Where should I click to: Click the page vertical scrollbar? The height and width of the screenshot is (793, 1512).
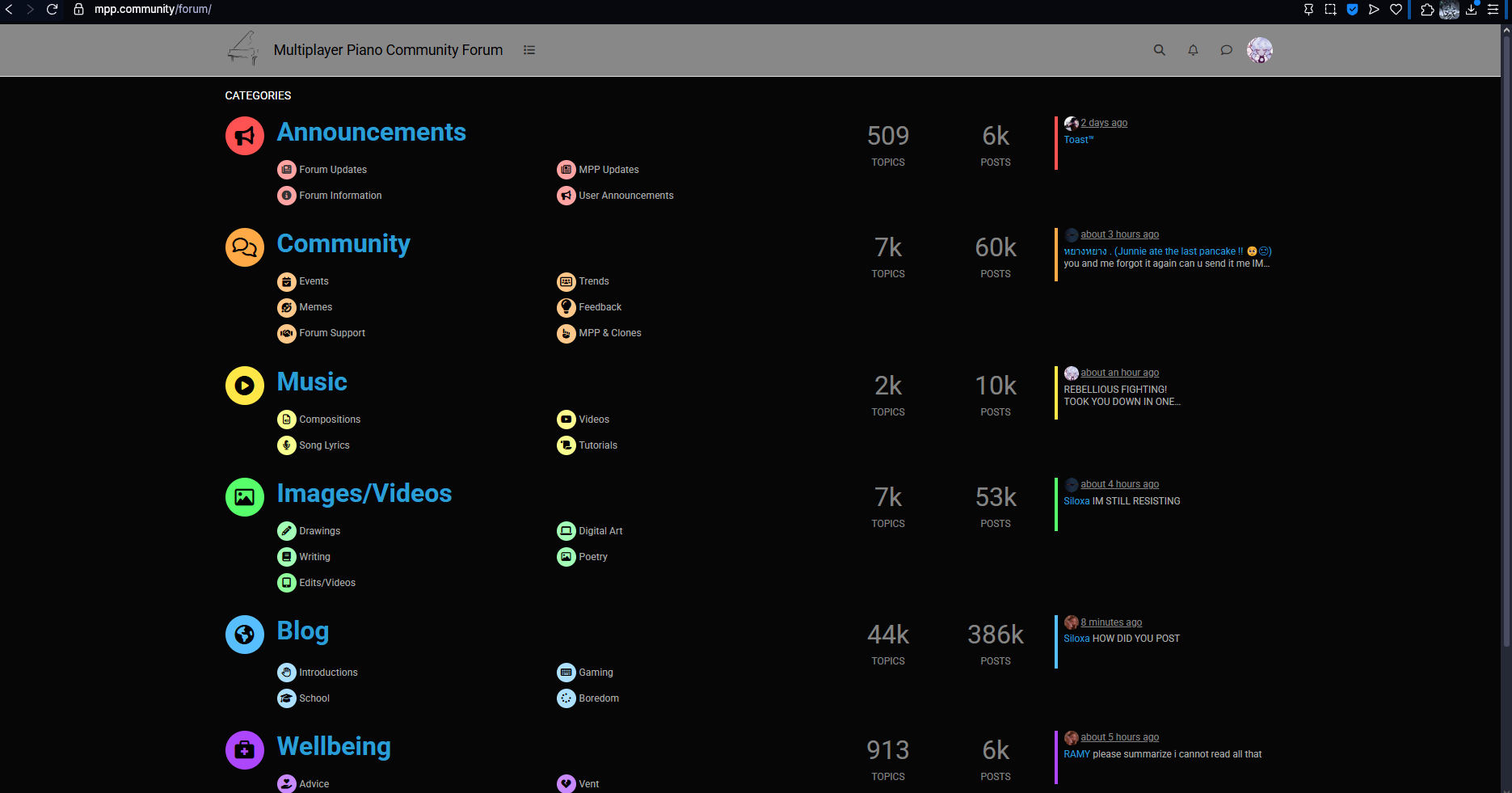(1506, 323)
